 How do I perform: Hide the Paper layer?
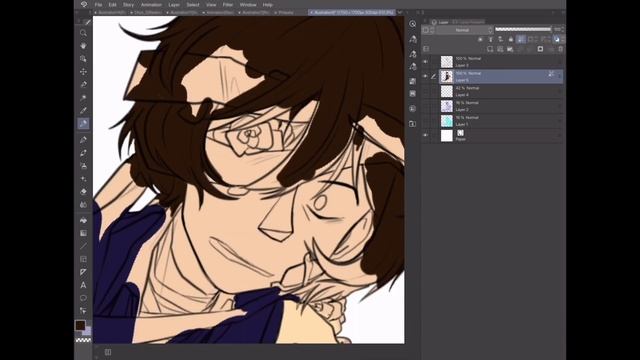425,135
